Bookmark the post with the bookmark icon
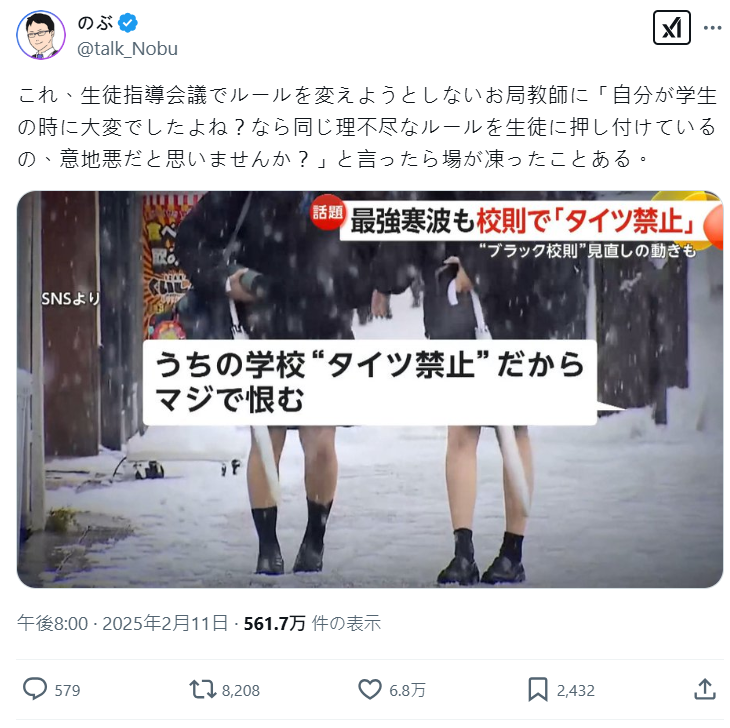Screen dimensions: 730x728 click(x=538, y=689)
